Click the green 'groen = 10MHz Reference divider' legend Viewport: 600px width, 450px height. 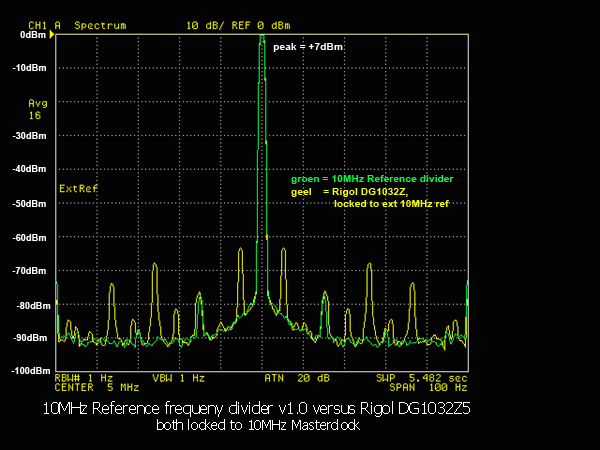[x=372, y=179]
